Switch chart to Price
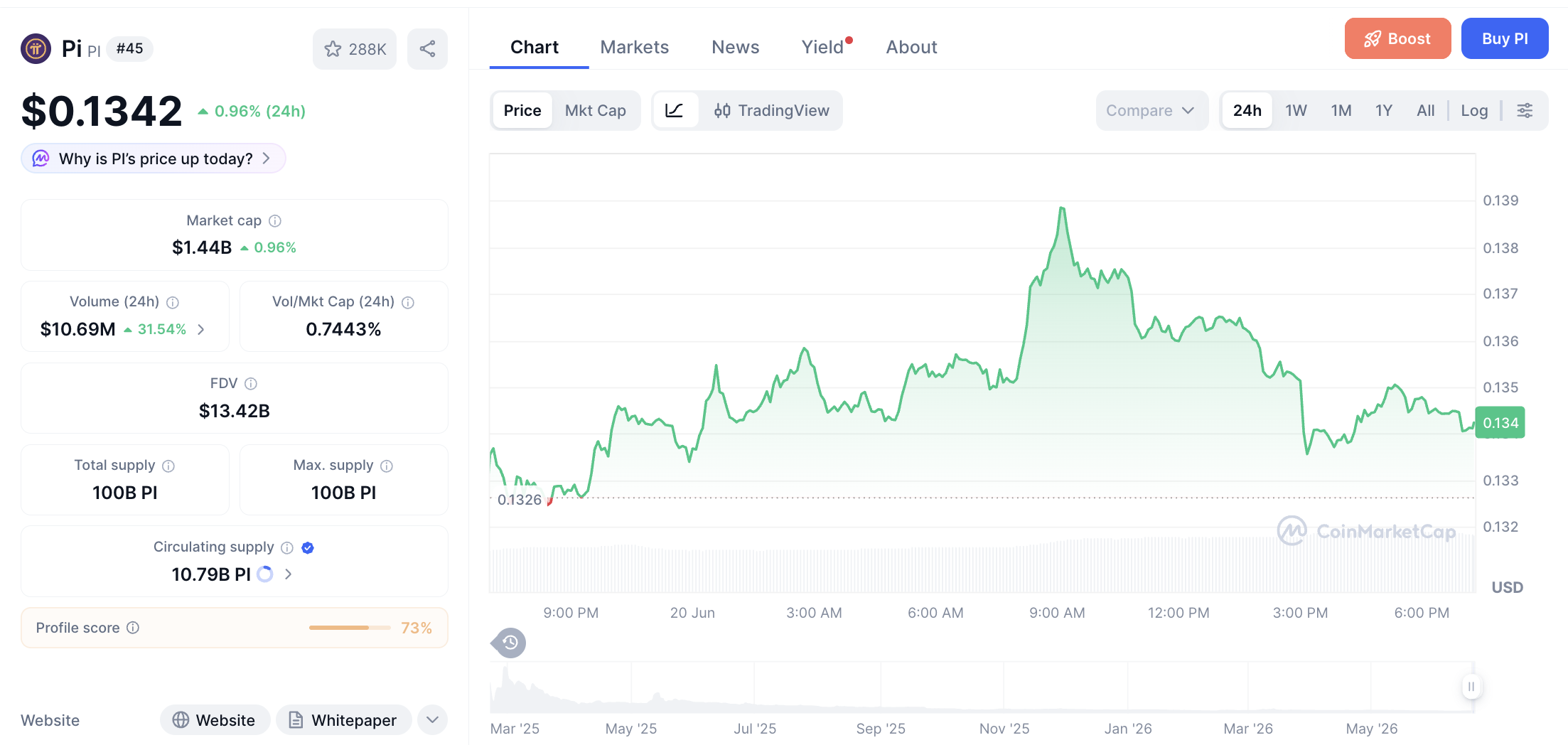The width and height of the screenshot is (1568, 745). tap(522, 110)
